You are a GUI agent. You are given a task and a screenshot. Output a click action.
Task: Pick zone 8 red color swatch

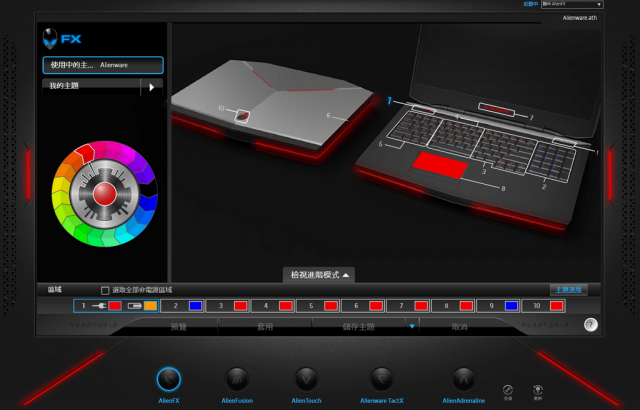466,306
